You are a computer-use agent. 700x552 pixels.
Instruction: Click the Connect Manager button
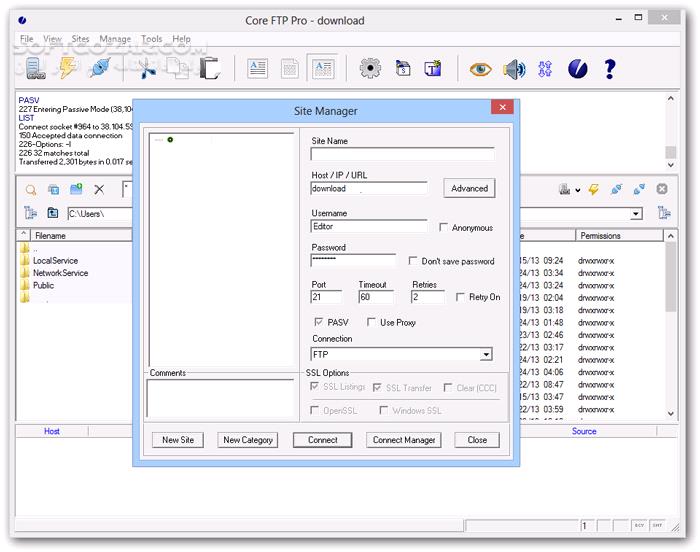click(x=404, y=440)
